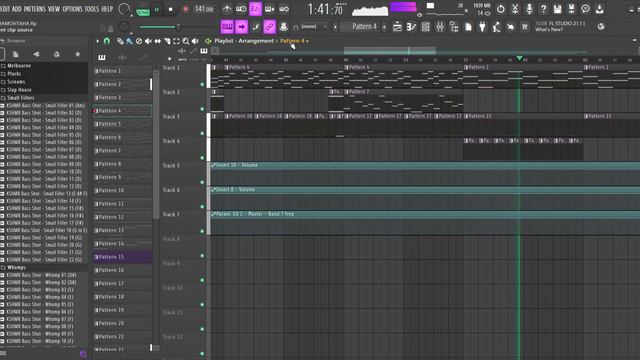Click the question mark help icon

(x=543, y=9)
